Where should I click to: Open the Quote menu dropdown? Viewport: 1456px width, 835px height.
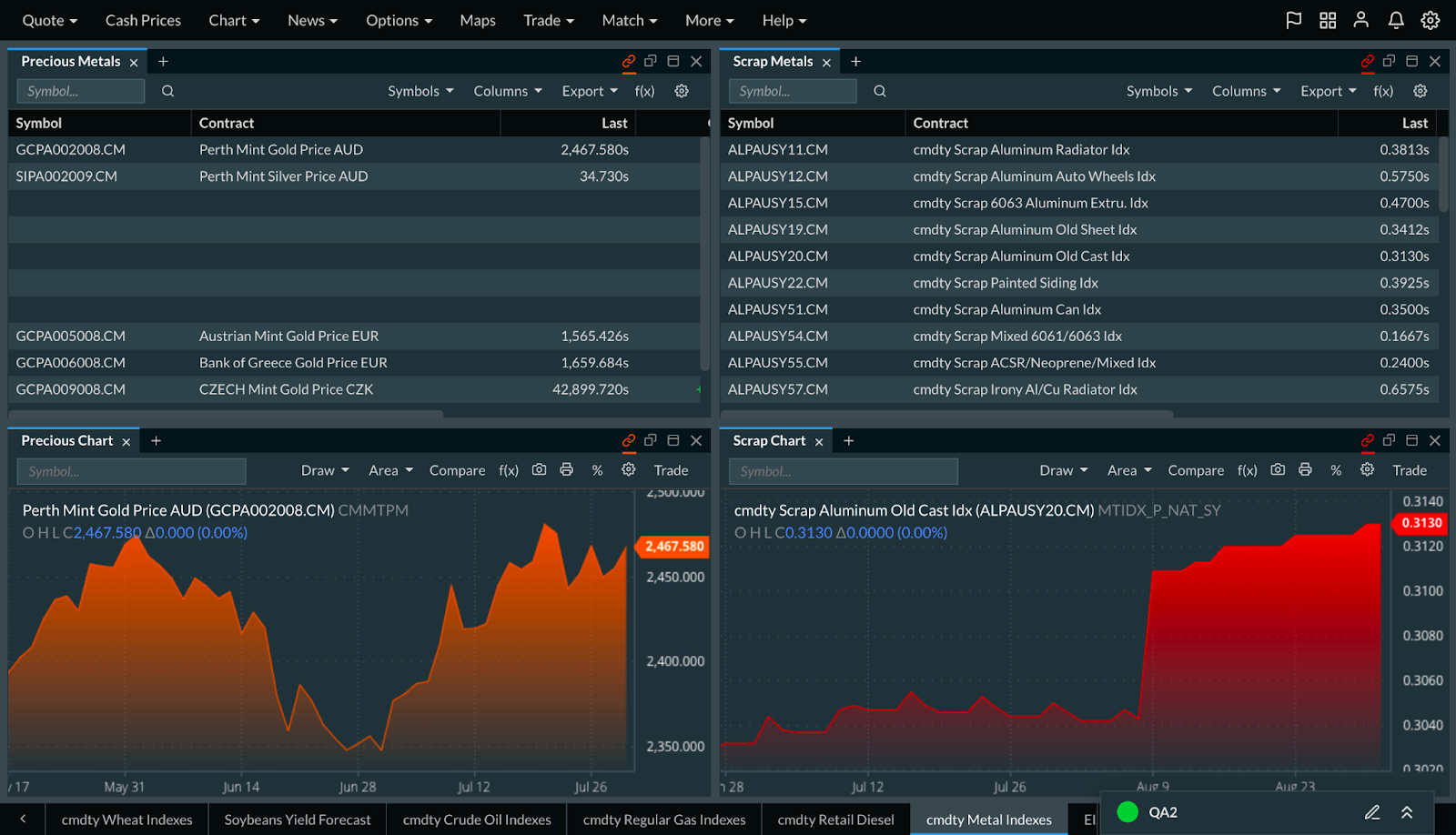(50, 20)
